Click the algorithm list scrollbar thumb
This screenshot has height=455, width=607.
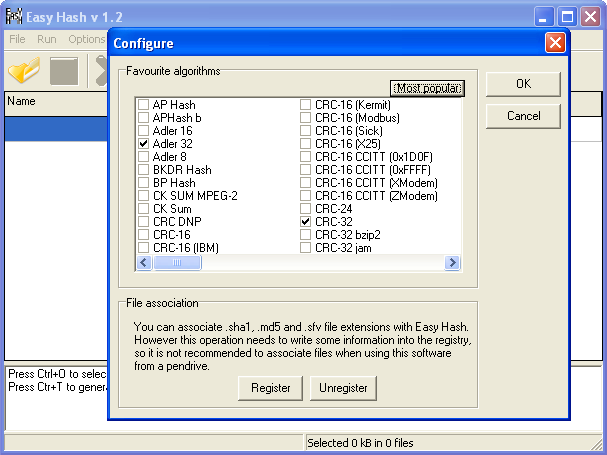pos(177,263)
